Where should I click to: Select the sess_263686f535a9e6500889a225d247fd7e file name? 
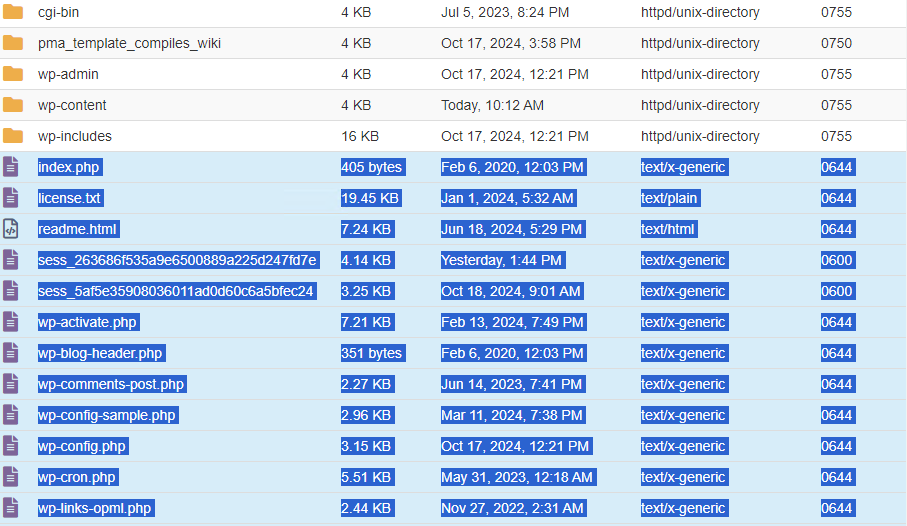tap(178, 260)
